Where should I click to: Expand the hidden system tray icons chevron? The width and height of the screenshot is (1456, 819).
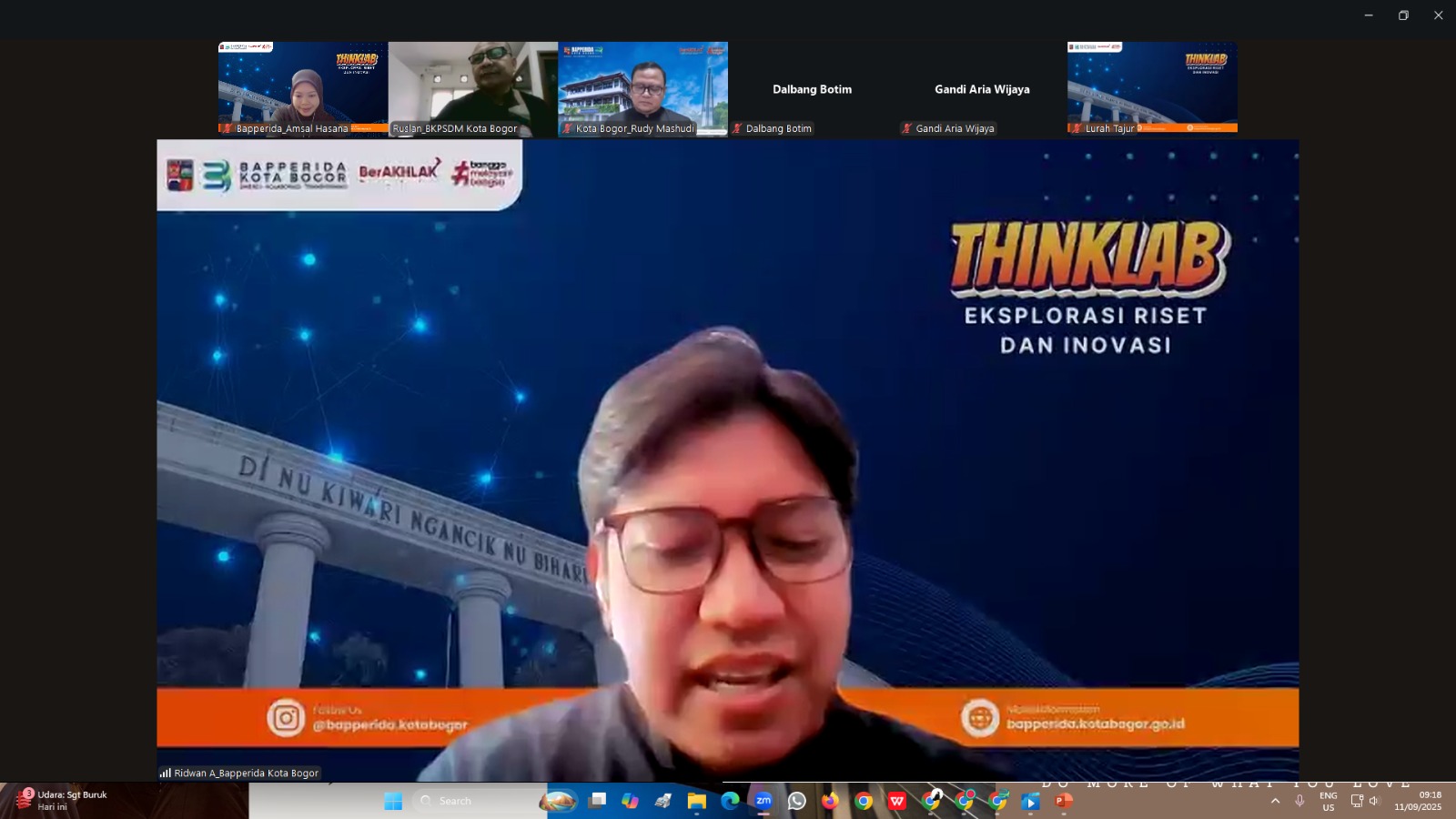tap(1275, 801)
